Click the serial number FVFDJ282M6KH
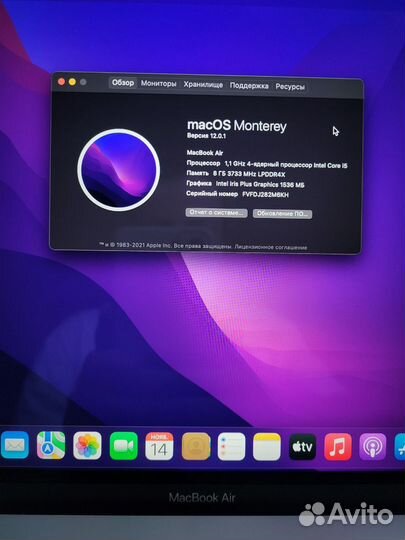Screen dimensions: 405x540 (266, 195)
